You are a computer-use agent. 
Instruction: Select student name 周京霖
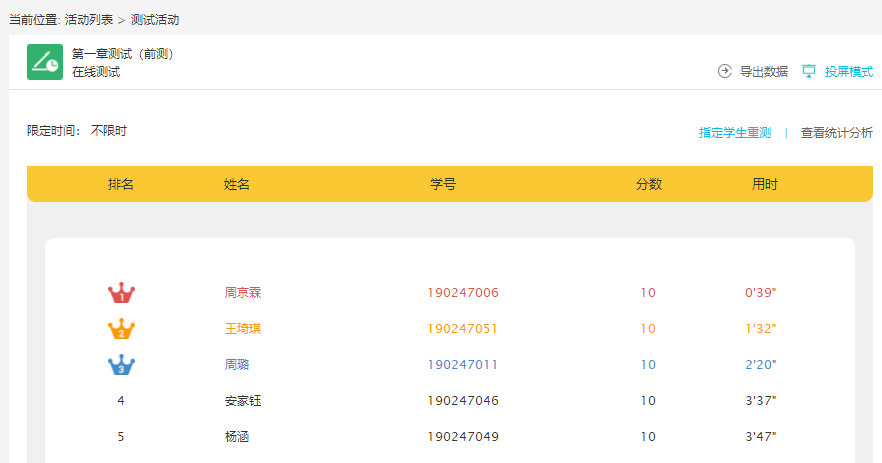[x=243, y=293]
